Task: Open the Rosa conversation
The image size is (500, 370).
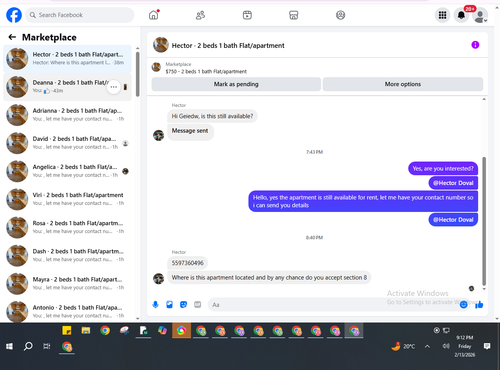Action: click(67, 227)
